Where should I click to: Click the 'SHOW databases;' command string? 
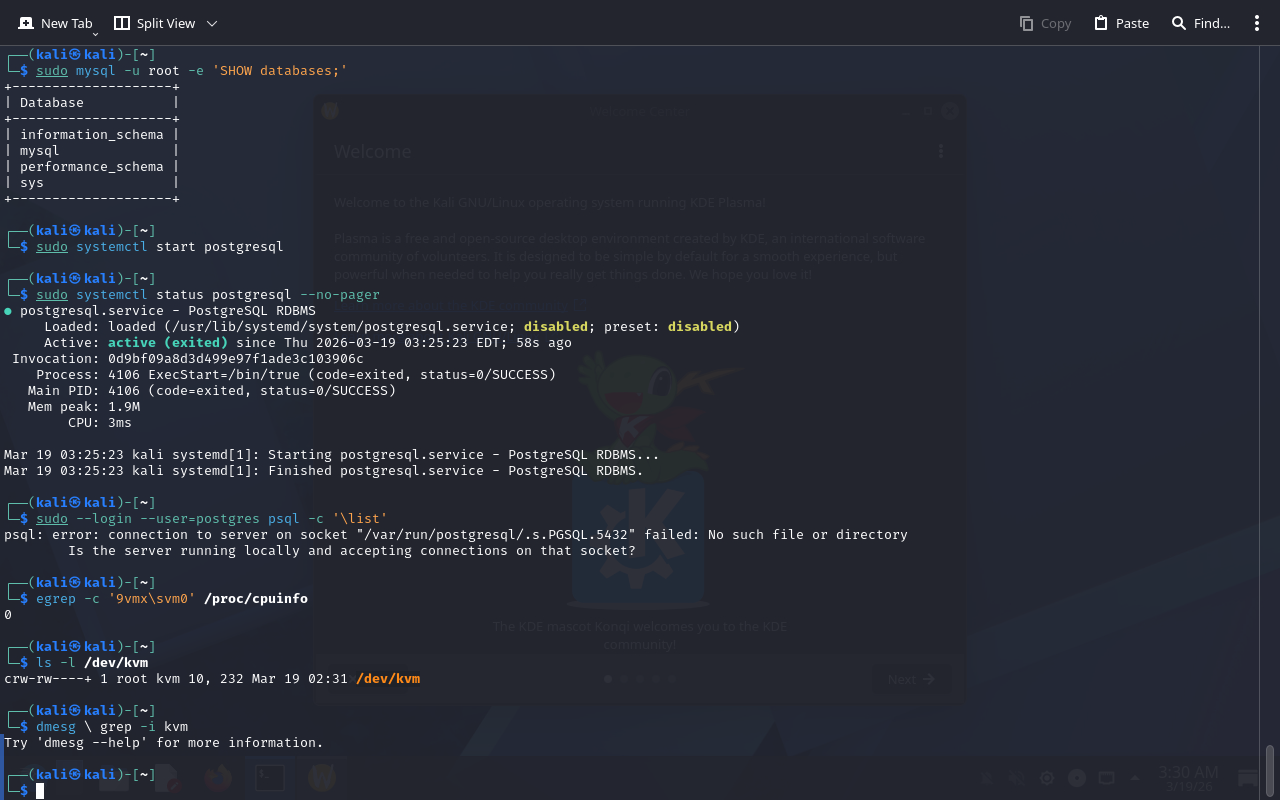(283, 71)
